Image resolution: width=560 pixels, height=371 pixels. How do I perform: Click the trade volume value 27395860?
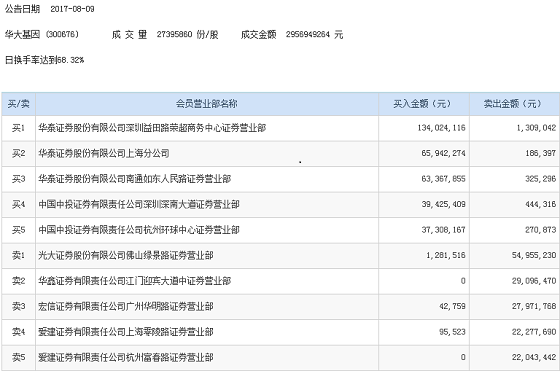(174, 34)
